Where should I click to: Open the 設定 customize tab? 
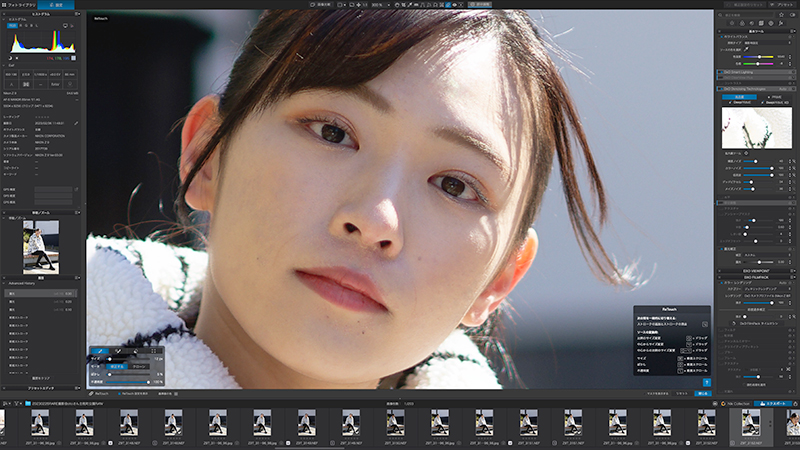pos(57,5)
